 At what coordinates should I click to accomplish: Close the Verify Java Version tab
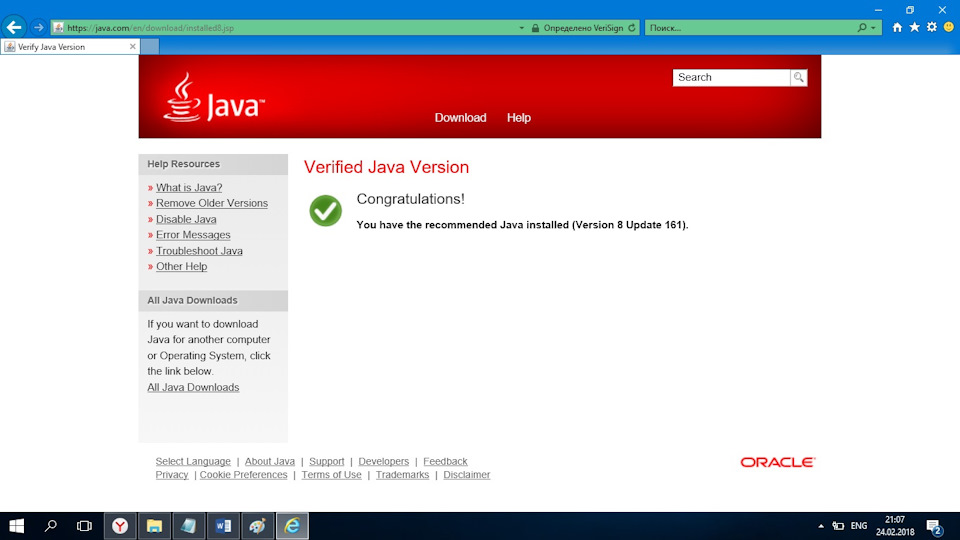[x=132, y=47]
